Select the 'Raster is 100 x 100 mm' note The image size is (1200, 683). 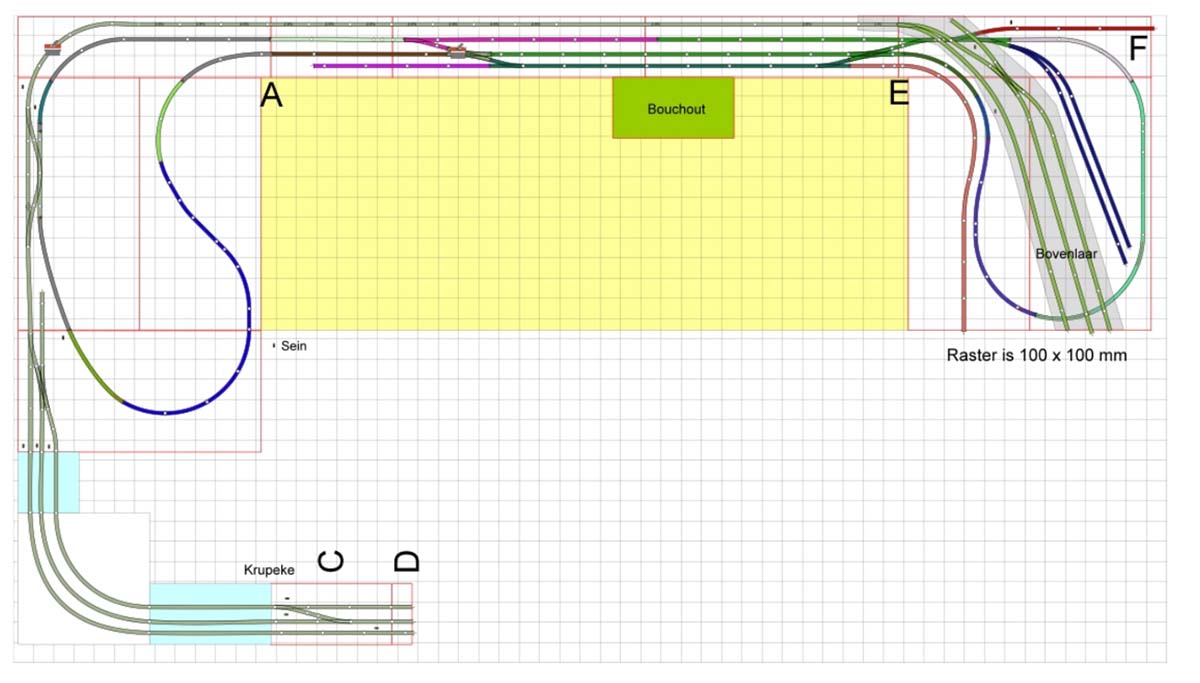(1036, 355)
